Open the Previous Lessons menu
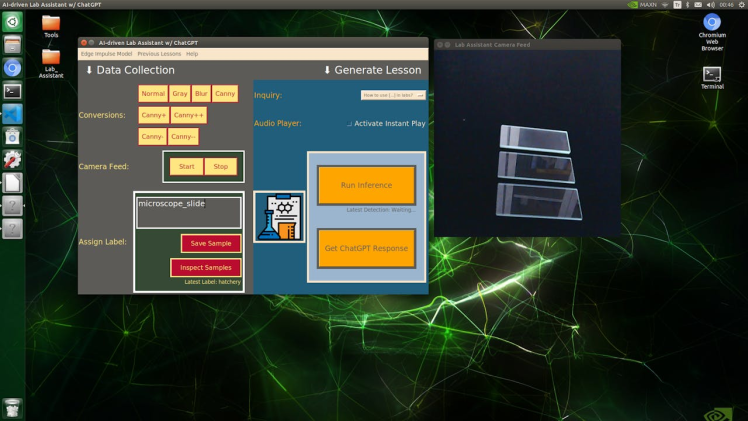The image size is (748, 421). (x=159, y=54)
